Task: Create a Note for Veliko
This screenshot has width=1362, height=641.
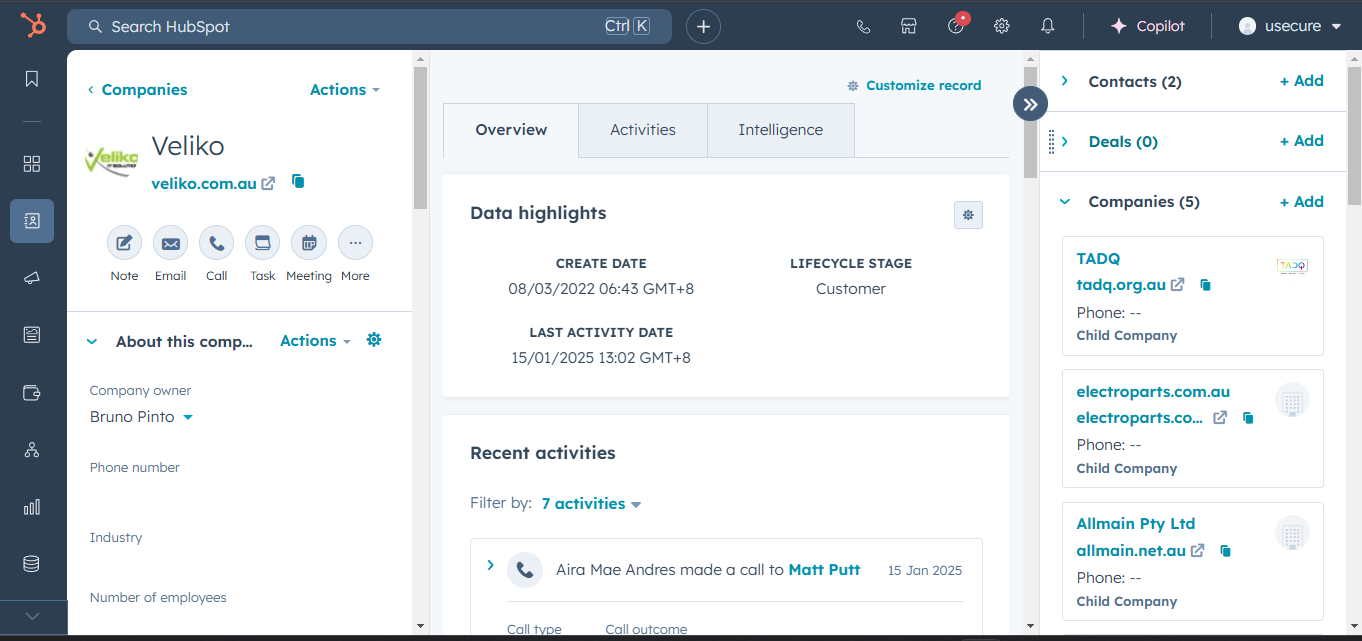Action: (124, 243)
